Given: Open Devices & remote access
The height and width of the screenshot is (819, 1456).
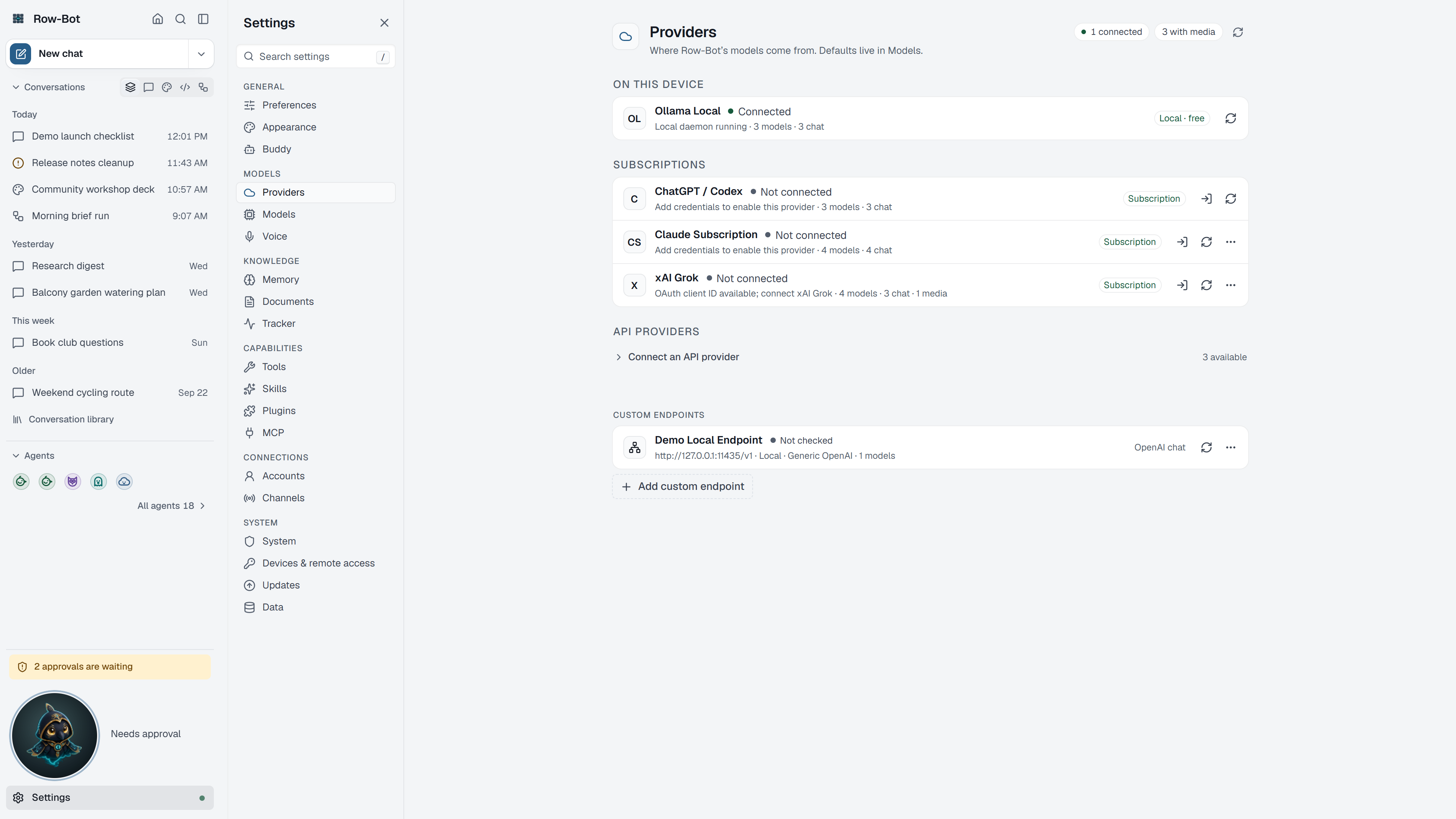Looking at the screenshot, I should (315, 563).
